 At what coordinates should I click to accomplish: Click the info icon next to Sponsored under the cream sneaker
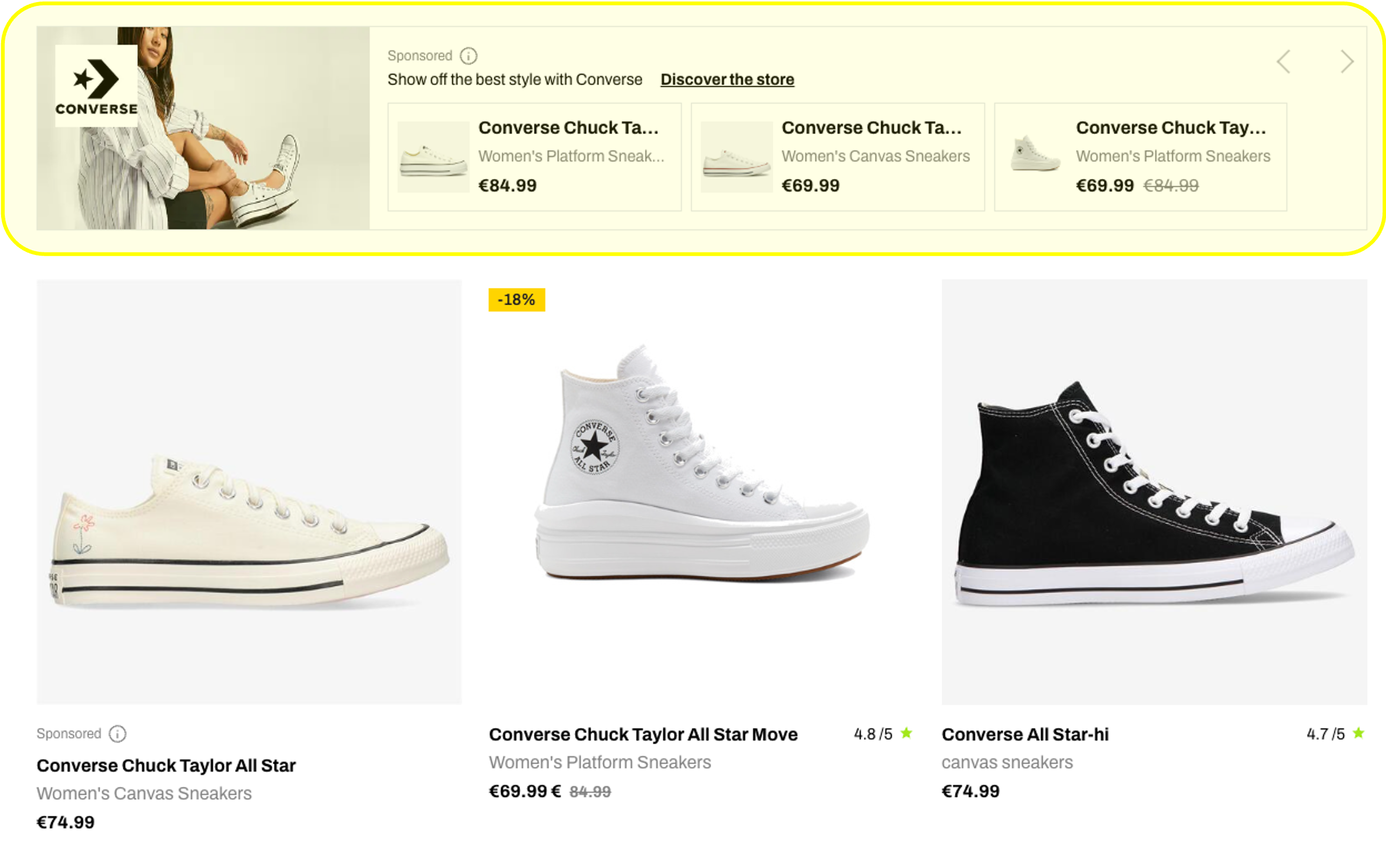[x=117, y=733]
